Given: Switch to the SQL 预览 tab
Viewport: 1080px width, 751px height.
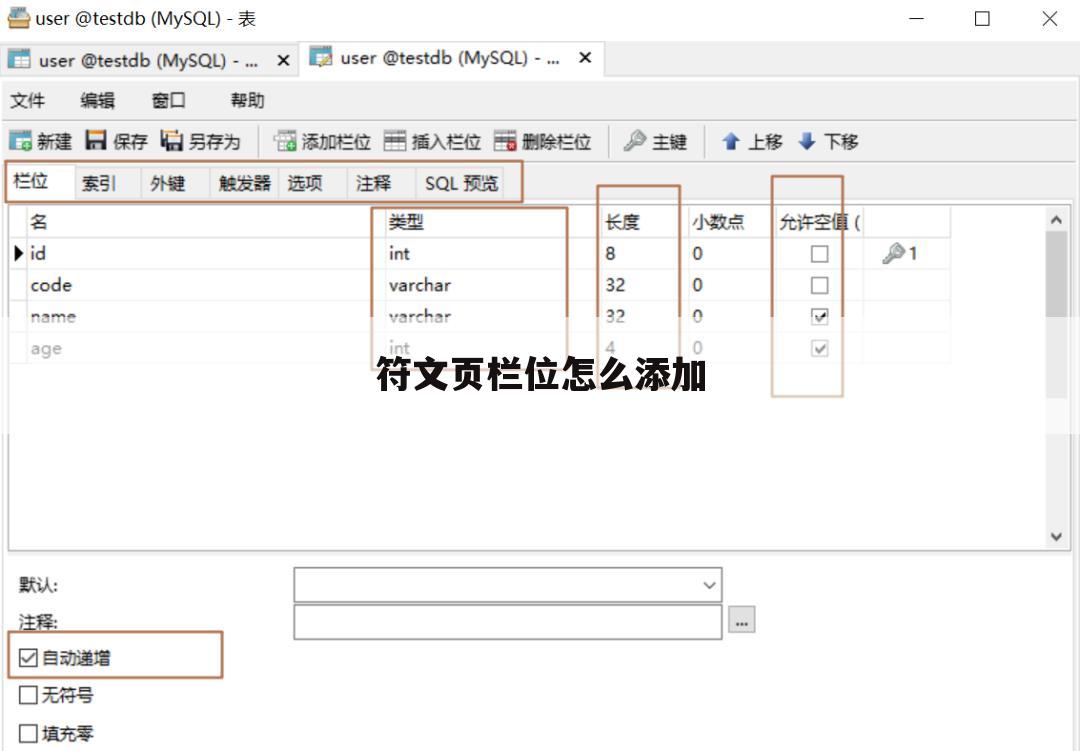Looking at the screenshot, I should [x=460, y=183].
